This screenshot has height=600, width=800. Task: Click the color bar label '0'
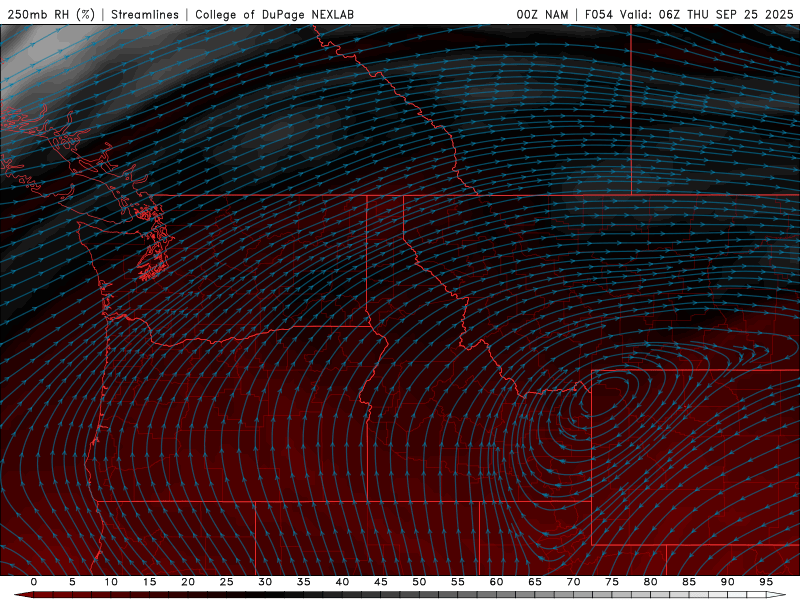34,582
